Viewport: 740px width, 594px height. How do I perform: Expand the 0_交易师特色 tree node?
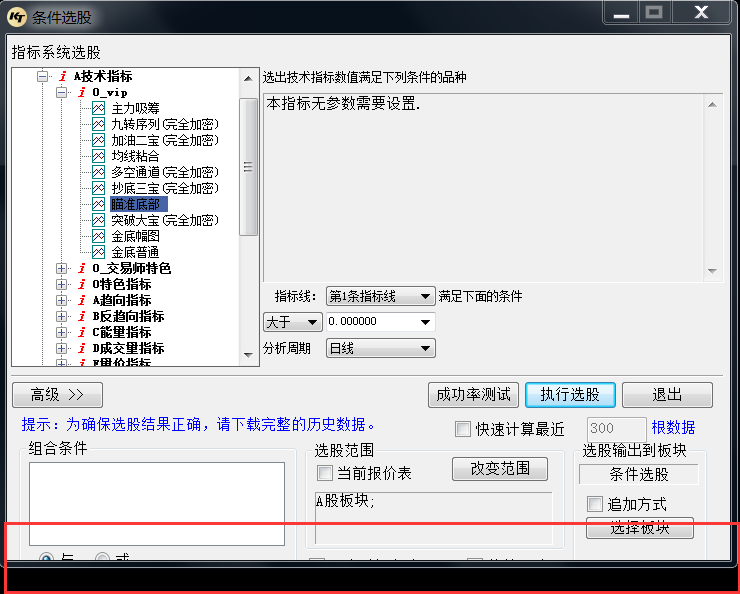tap(62, 268)
